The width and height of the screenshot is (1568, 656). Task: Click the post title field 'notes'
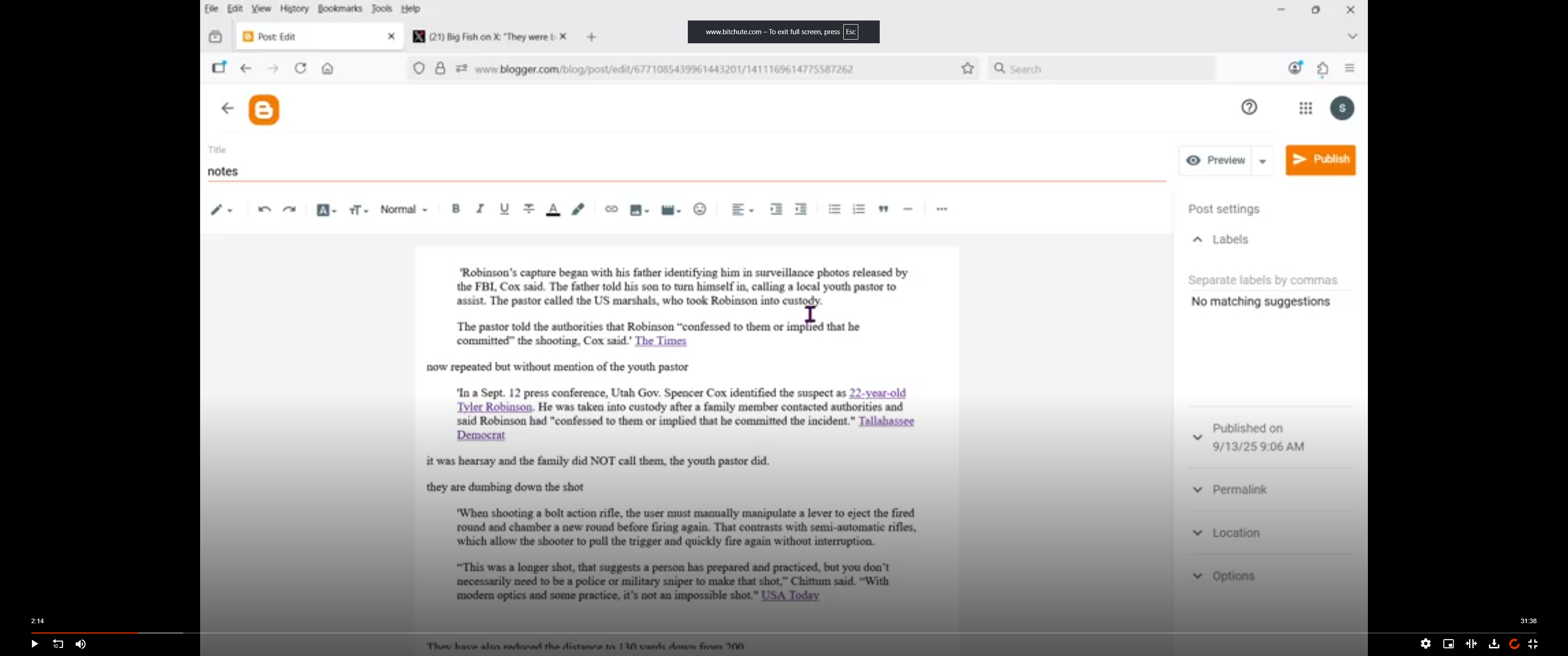point(686,171)
